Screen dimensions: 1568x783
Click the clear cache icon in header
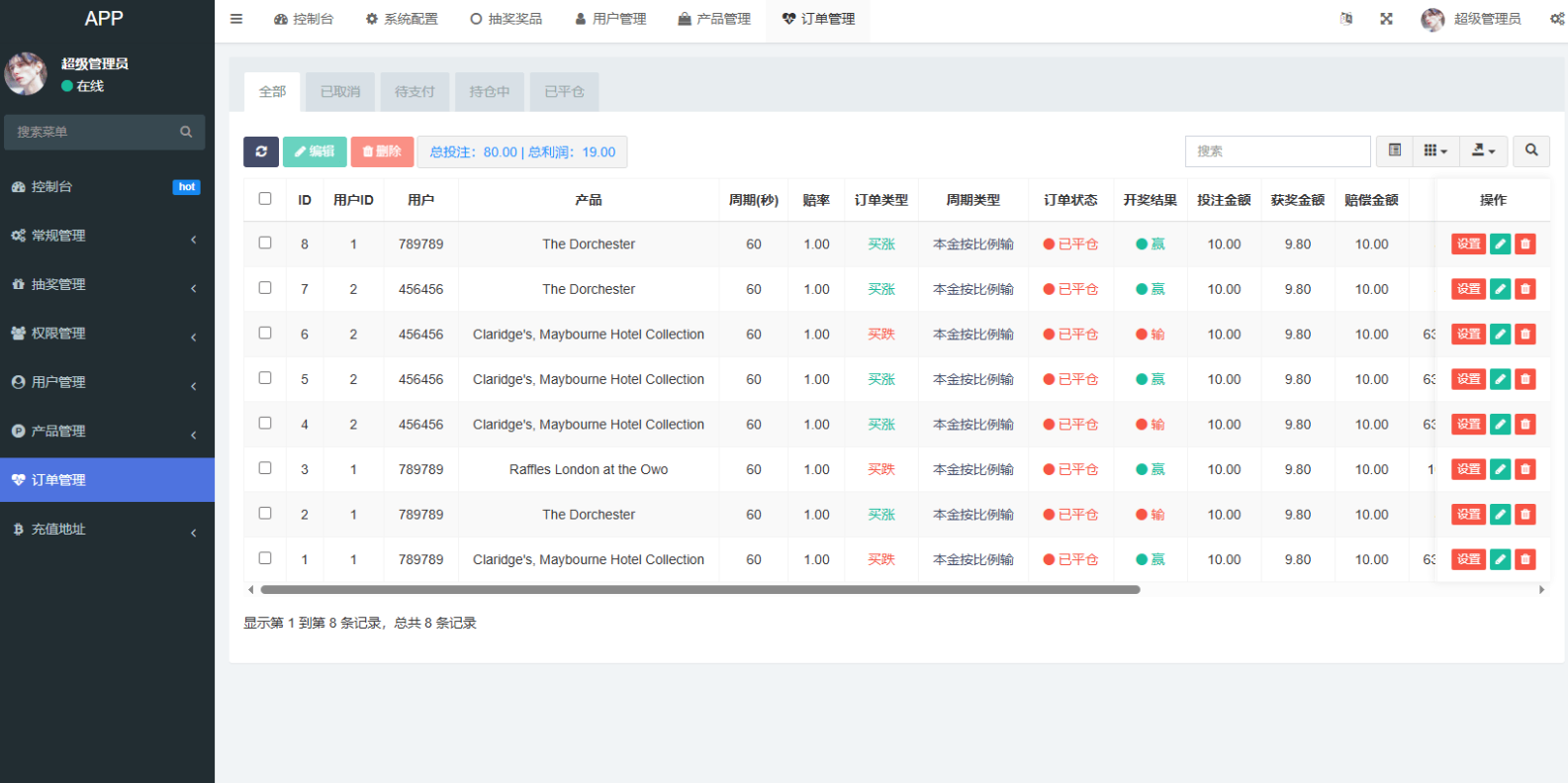1346,19
